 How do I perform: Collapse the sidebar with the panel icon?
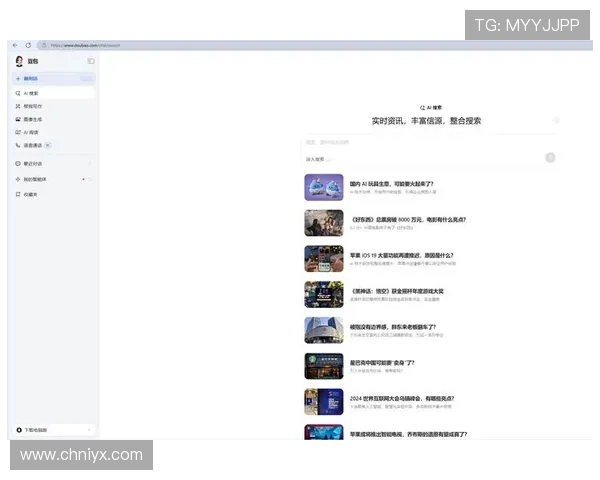tap(91, 61)
